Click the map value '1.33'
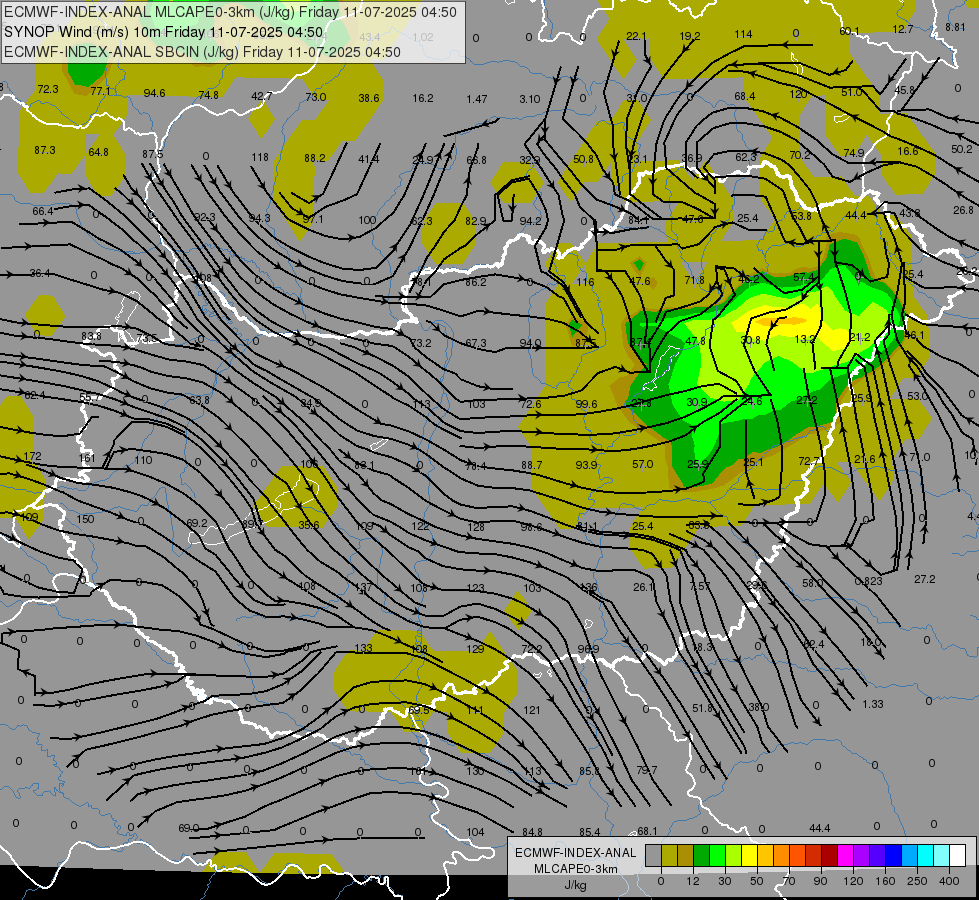Image resolution: width=979 pixels, height=900 pixels. [873, 704]
